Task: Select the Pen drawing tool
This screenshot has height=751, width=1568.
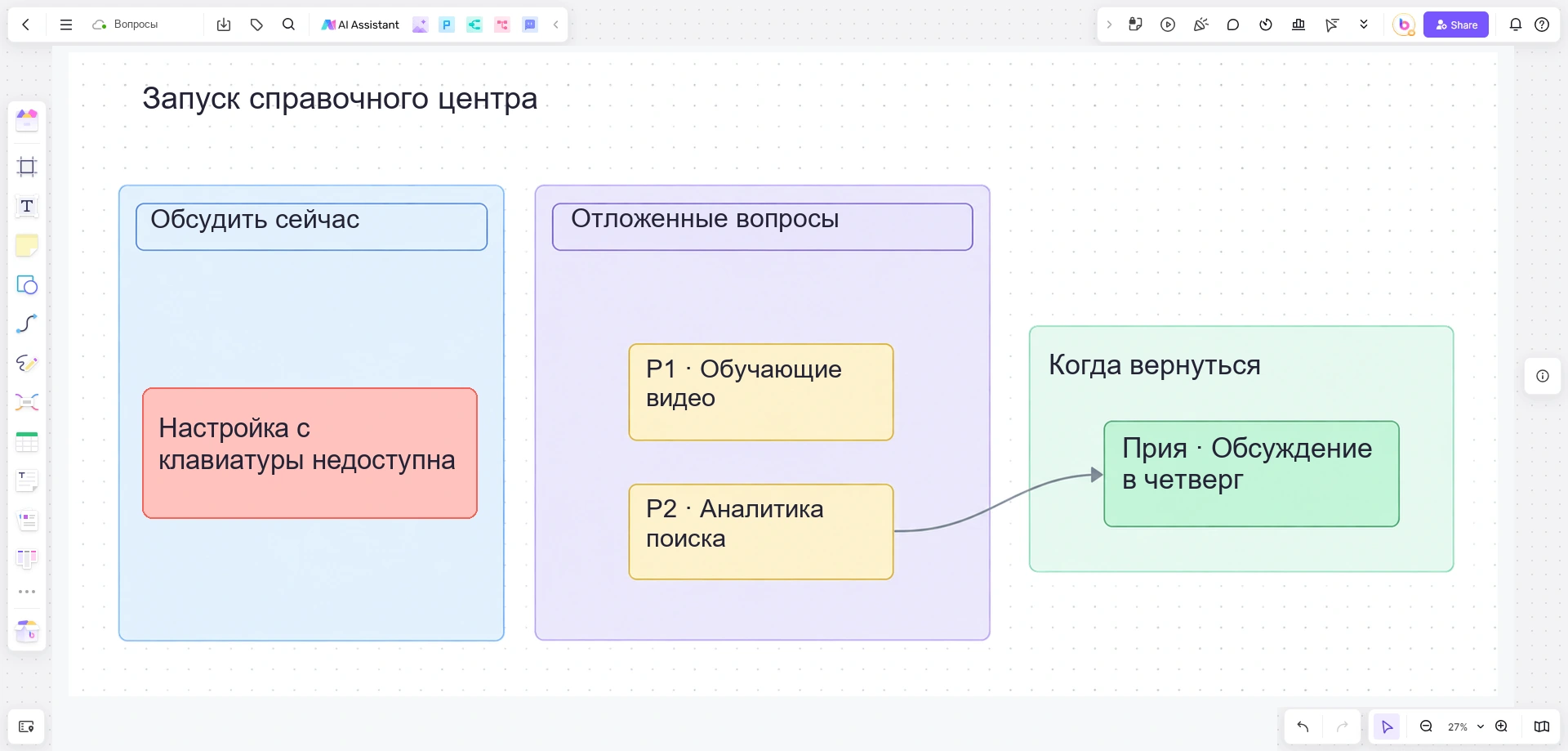Action: click(x=27, y=363)
